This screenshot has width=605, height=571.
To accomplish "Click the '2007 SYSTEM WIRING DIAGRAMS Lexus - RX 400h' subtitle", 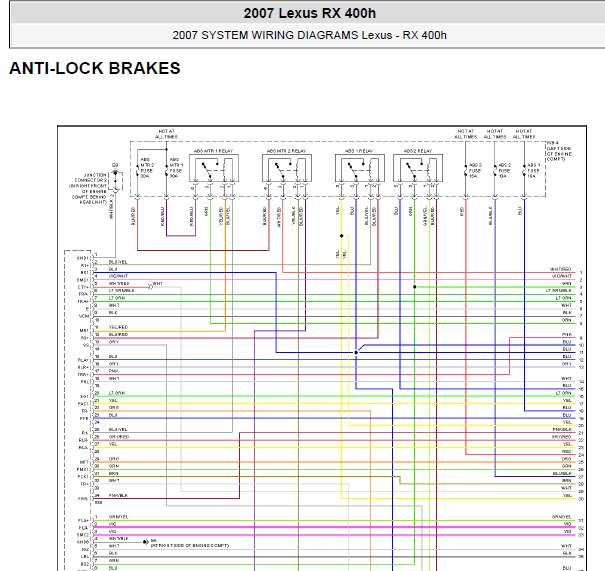I will [x=309, y=35].
